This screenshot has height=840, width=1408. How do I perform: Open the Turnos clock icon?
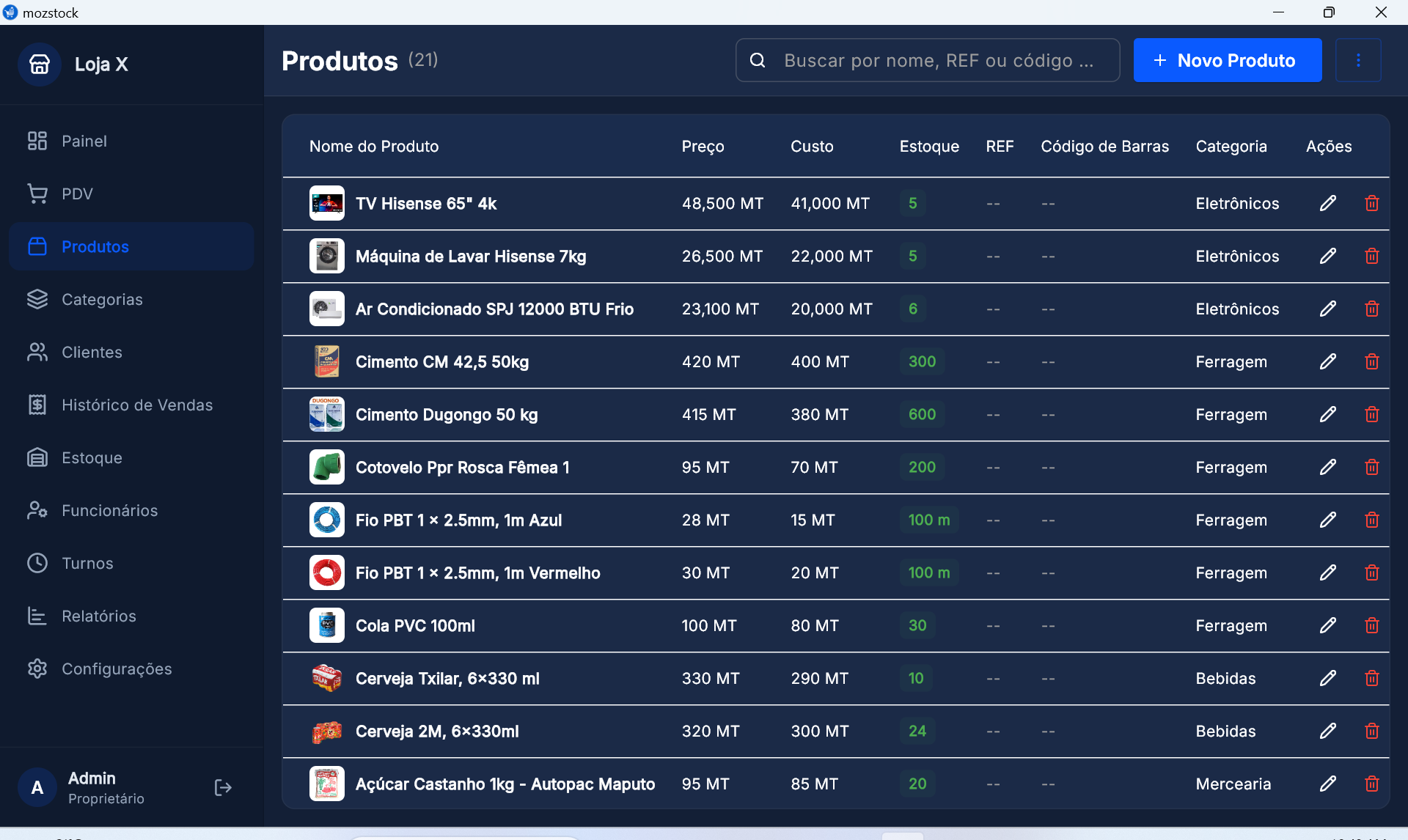click(37, 563)
